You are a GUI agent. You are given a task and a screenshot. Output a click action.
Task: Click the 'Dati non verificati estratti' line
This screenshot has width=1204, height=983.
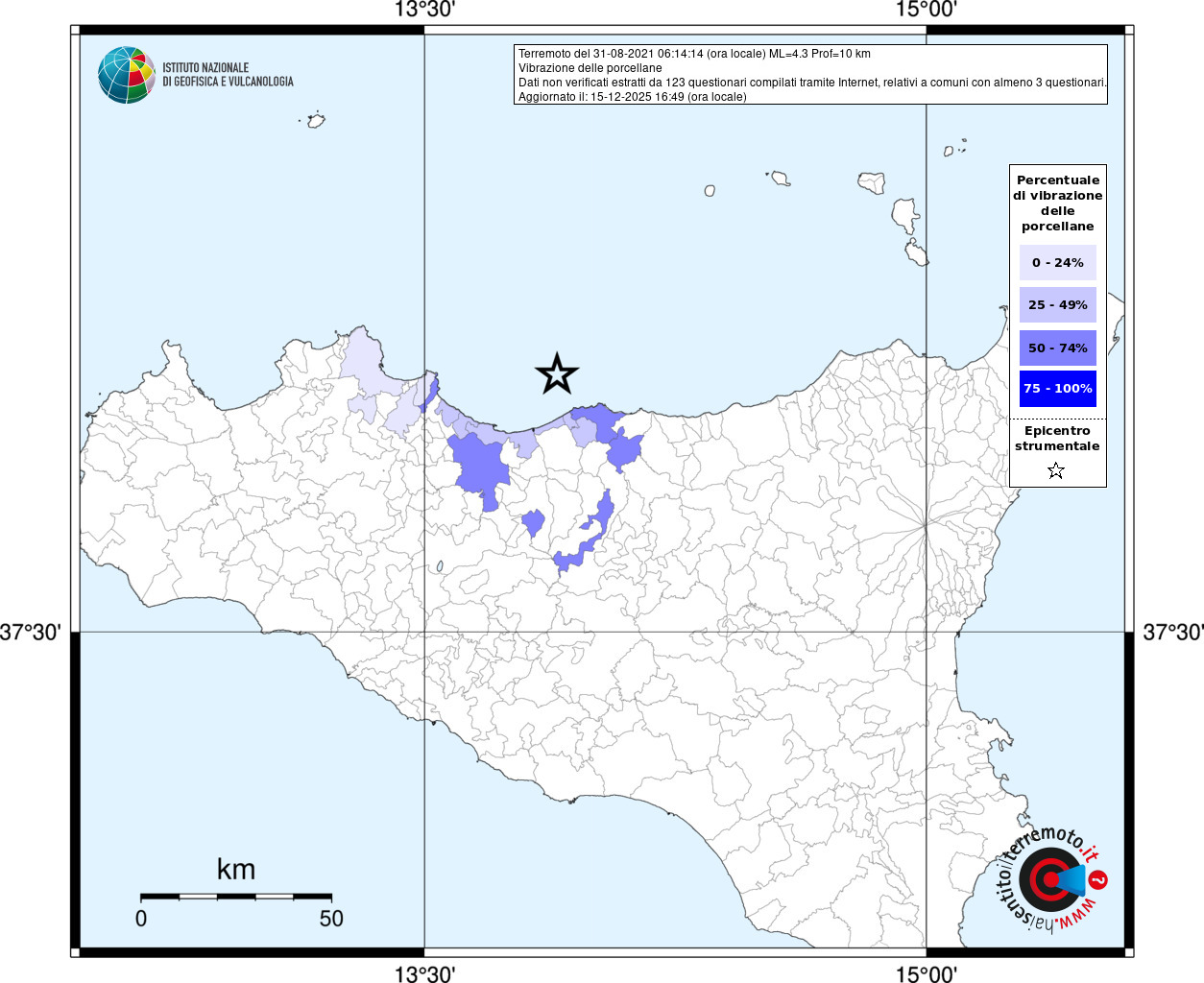tap(812, 83)
